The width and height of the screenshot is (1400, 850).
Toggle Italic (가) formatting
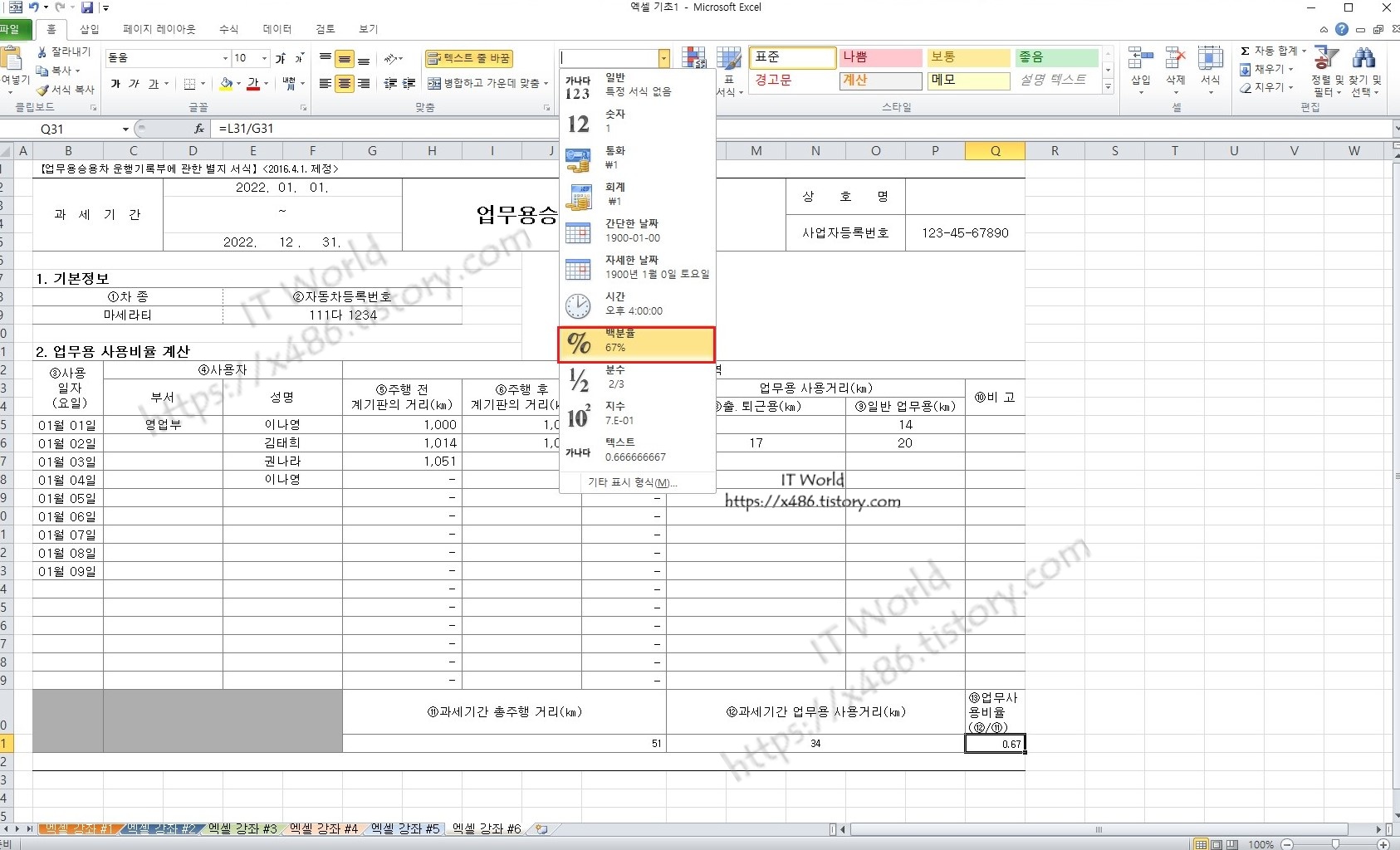134,84
